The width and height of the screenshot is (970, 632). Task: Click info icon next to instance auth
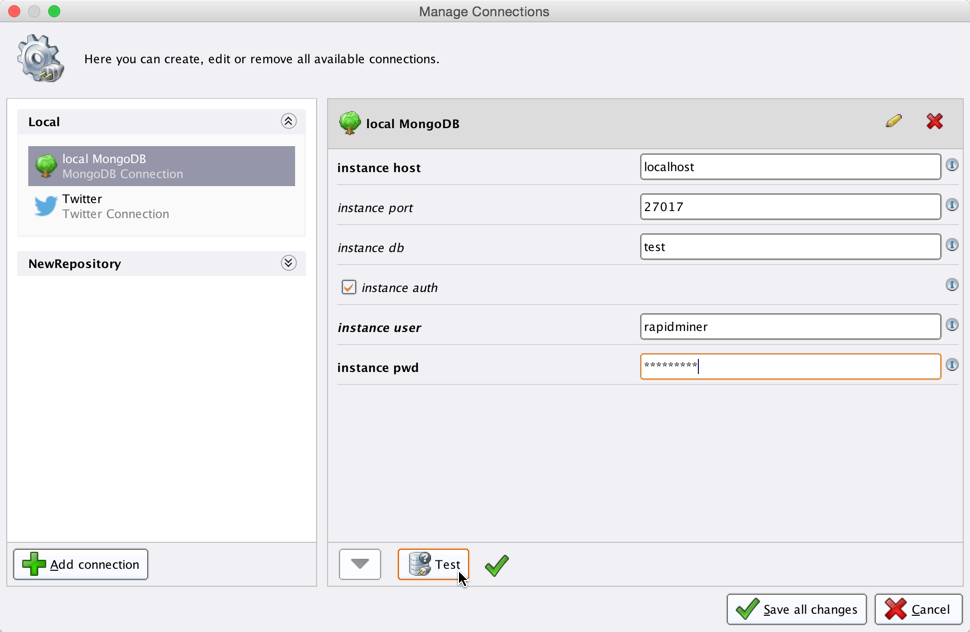point(952,285)
